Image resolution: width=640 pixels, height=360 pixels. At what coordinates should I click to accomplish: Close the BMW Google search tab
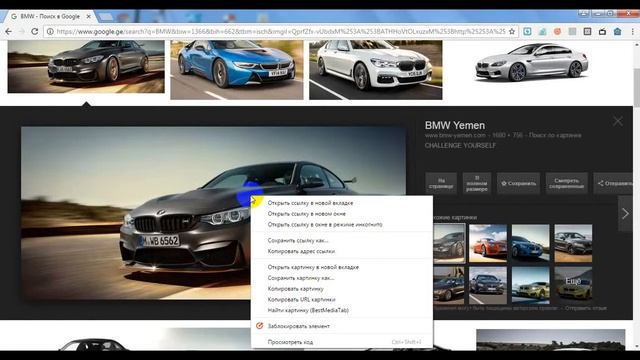coord(88,16)
